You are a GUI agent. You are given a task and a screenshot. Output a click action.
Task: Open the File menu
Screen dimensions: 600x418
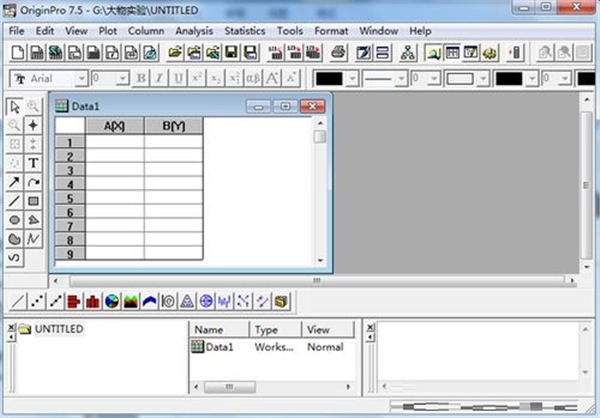pos(16,31)
